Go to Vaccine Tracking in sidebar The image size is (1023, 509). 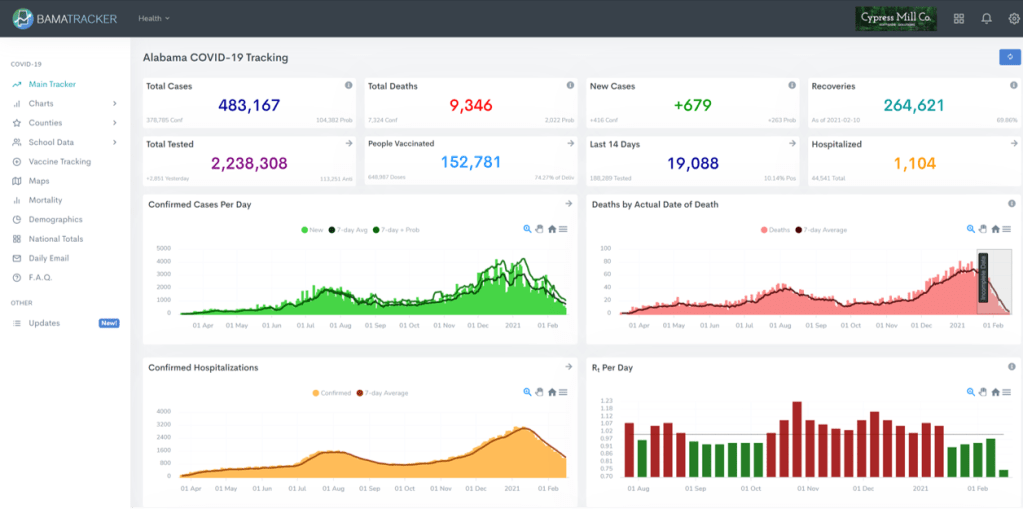(59, 161)
